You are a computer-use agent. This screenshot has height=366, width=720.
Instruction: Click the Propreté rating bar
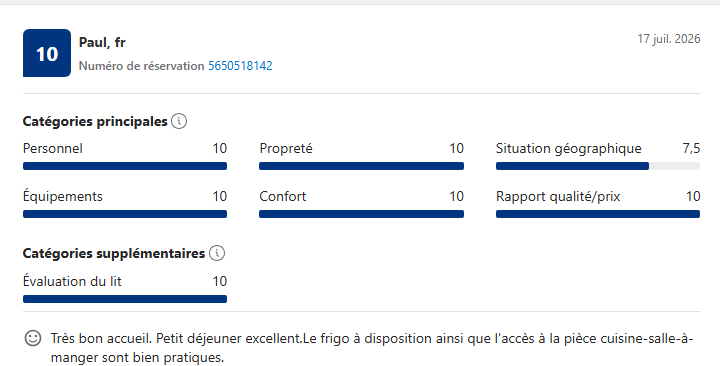pyautogui.click(x=361, y=166)
